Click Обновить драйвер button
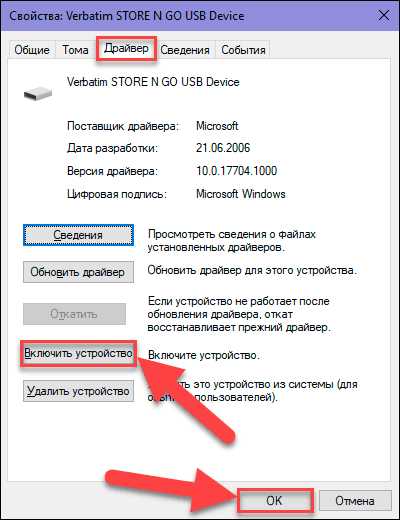 tap(78, 272)
